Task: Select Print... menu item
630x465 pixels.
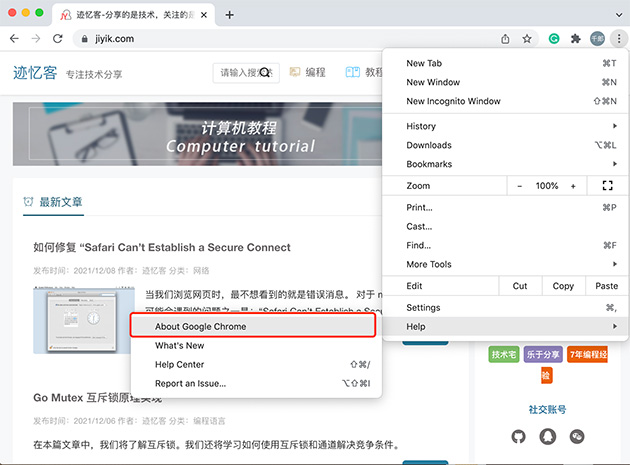Action: (x=505, y=207)
